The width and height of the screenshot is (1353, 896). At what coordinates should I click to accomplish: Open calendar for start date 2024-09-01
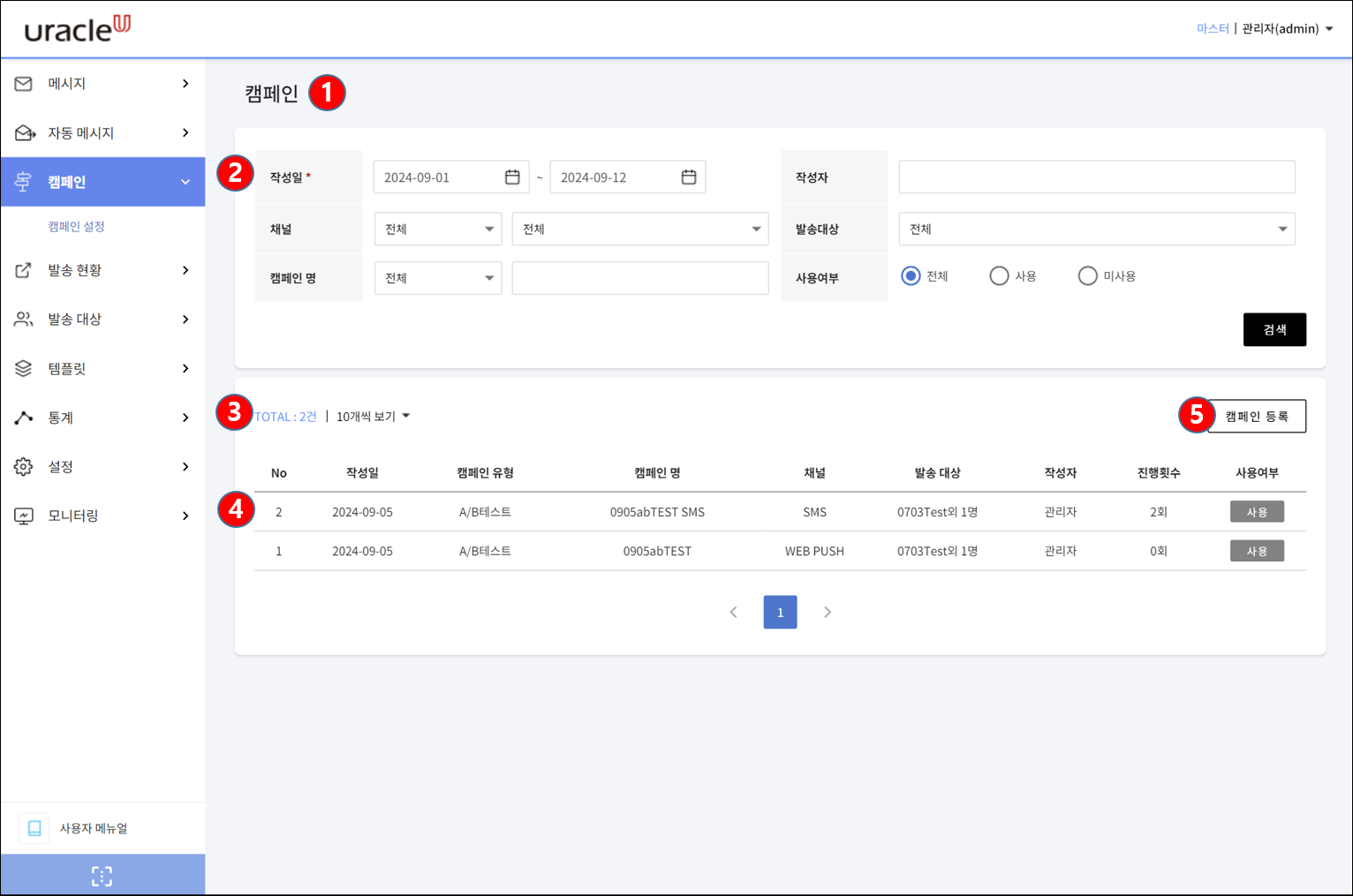pyautogui.click(x=512, y=177)
